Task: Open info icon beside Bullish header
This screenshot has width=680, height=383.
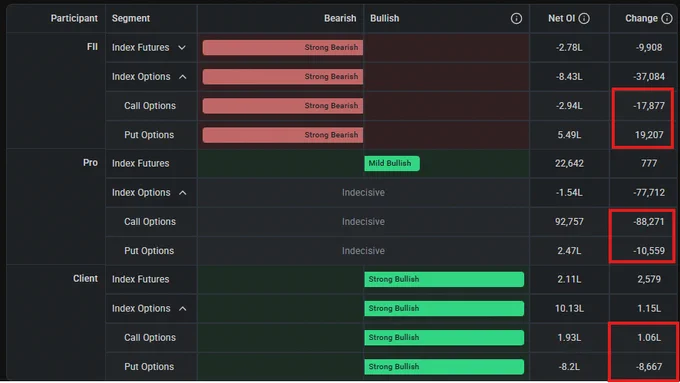Action: tap(516, 18)
